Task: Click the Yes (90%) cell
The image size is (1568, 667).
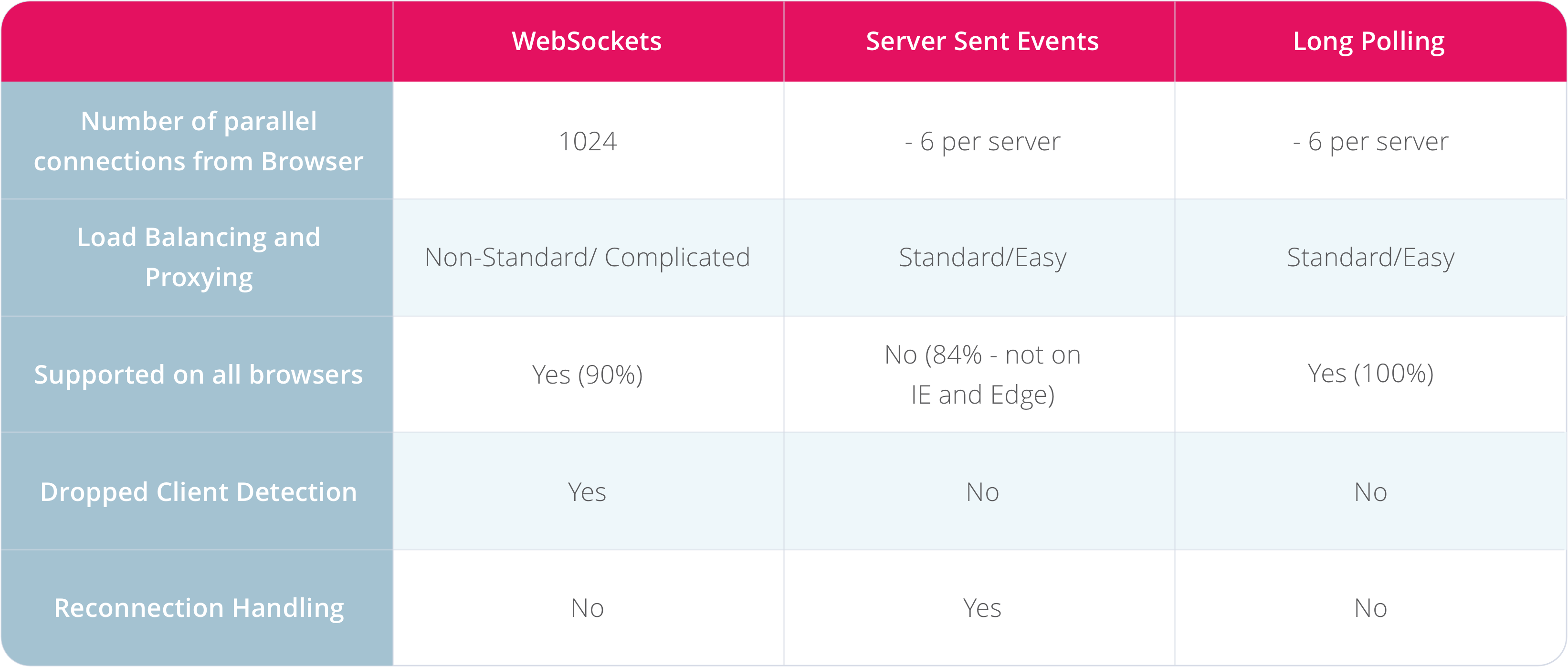Action: 588,374
